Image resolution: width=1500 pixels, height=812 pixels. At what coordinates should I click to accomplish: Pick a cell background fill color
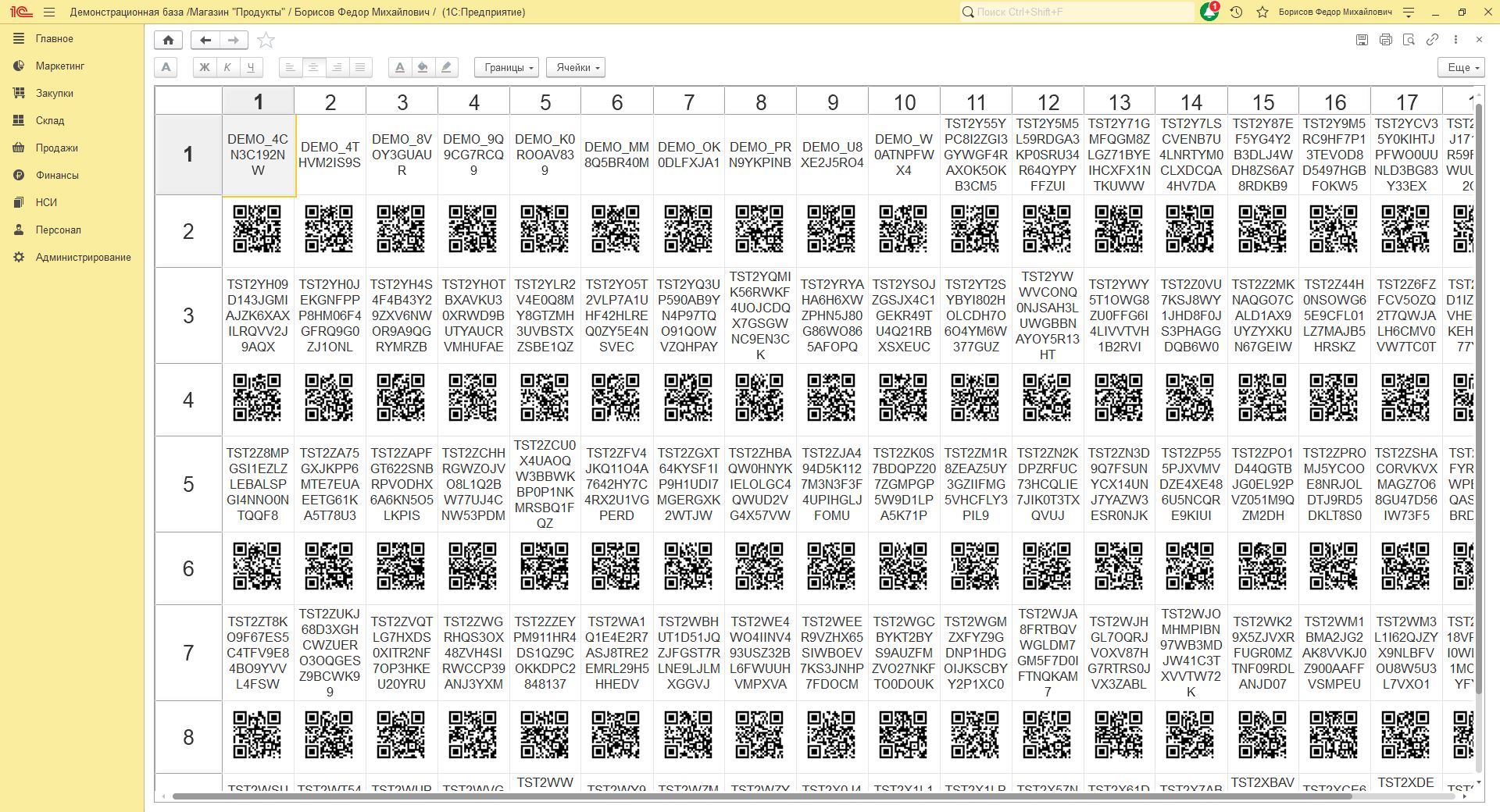tap(423, 67)
